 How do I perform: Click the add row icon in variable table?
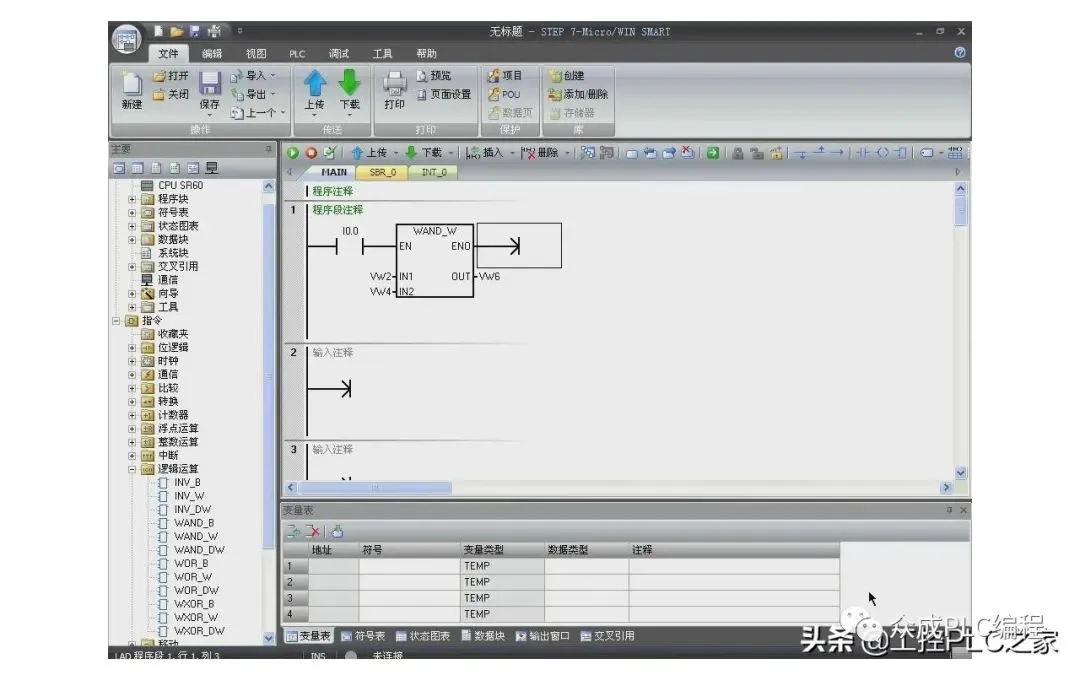tap(294, 531)
